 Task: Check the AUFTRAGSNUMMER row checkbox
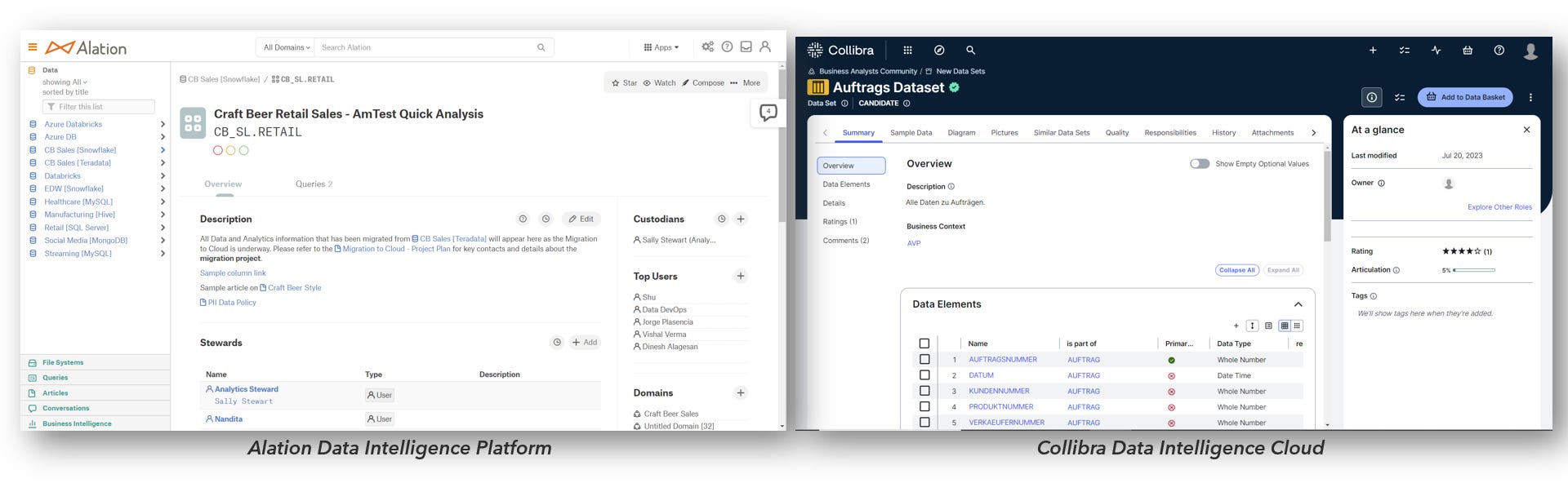(x=924, y=359)
